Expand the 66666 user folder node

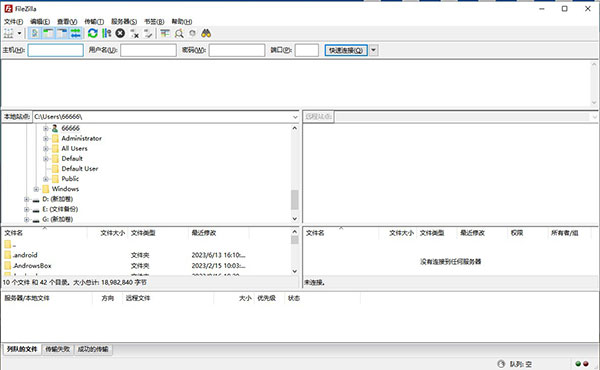[x=46, y=129]
